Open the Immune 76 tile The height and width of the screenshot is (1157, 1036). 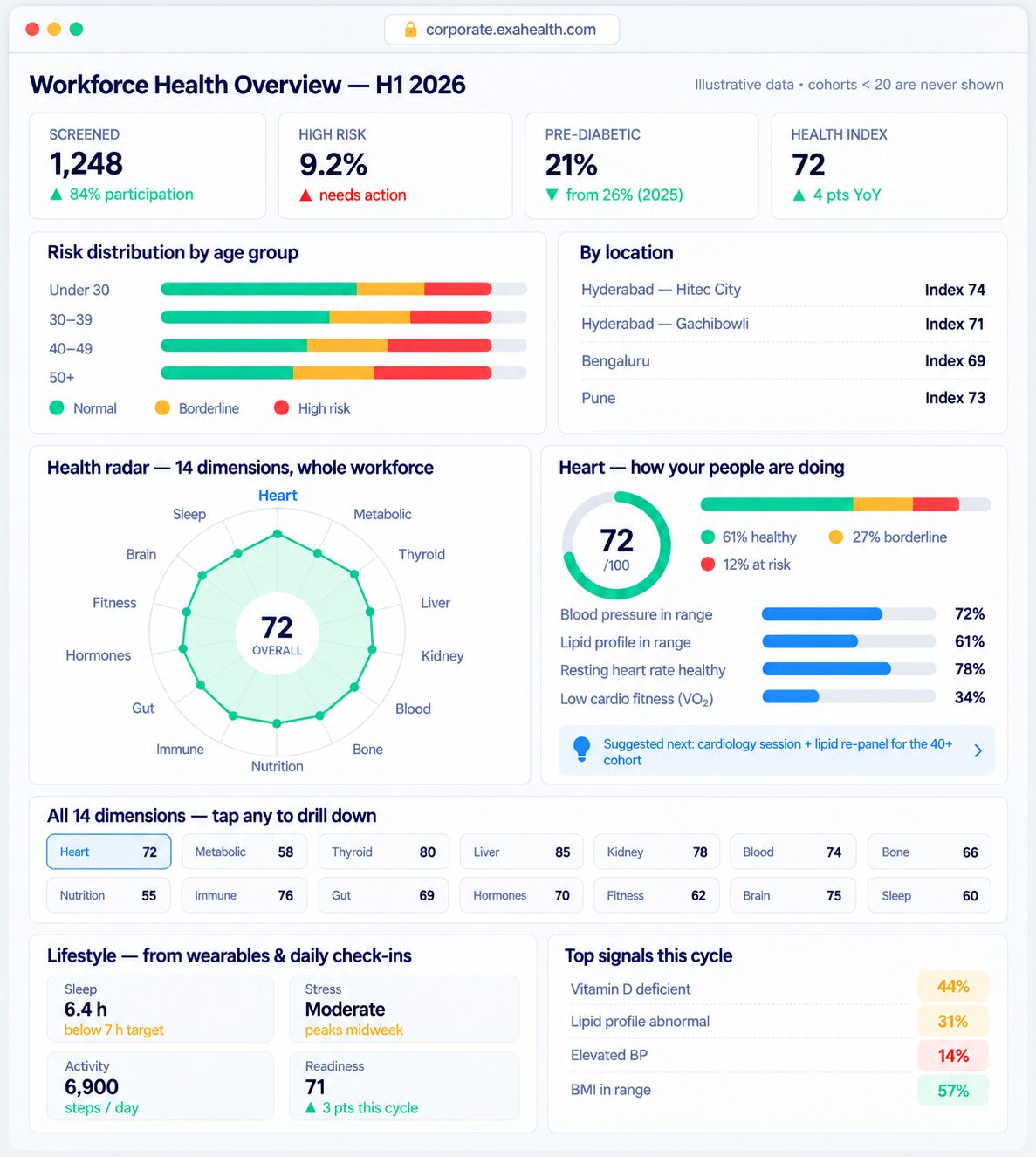(x=244, y=895)
